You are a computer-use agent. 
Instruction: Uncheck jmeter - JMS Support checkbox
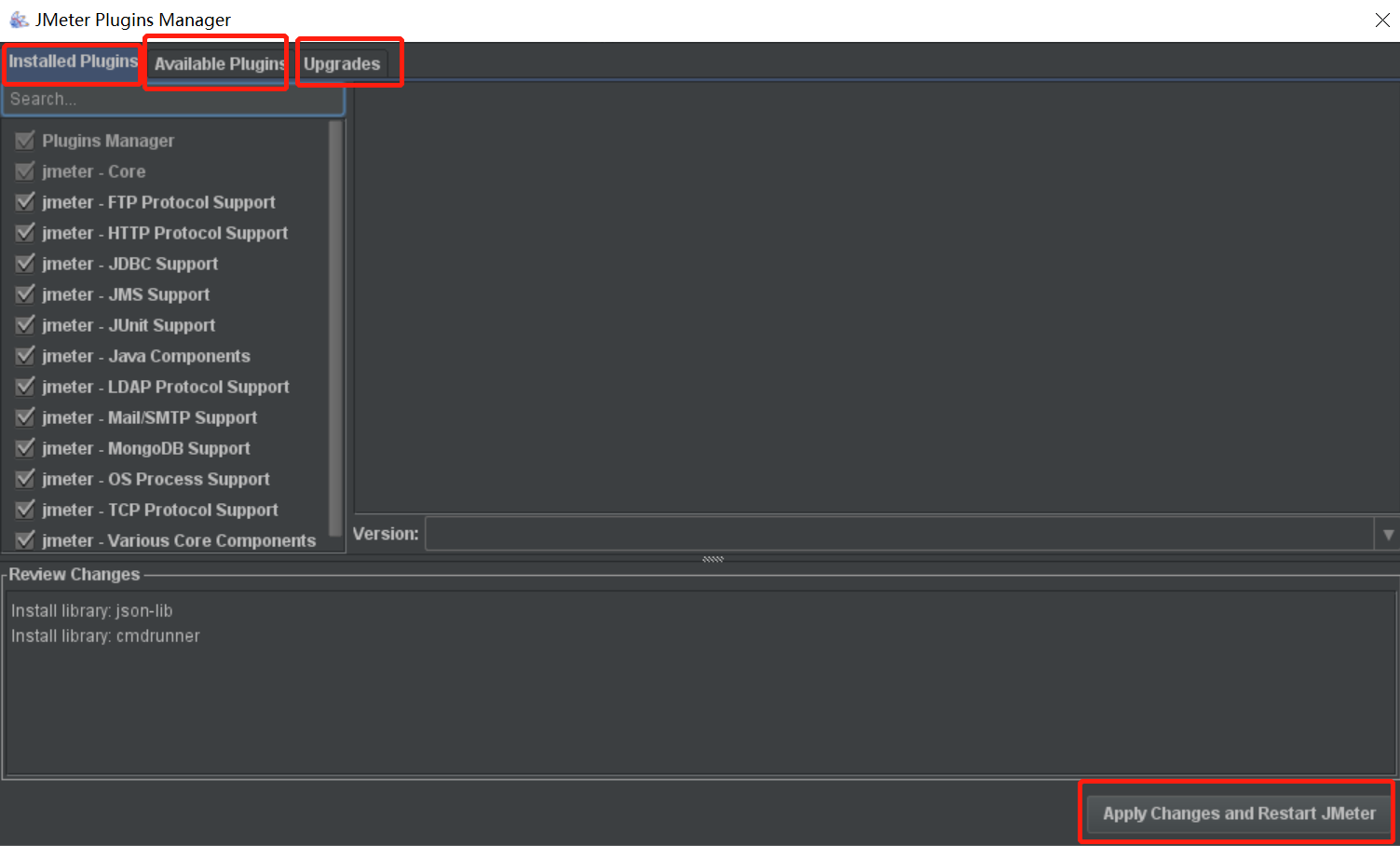[x=25, y=294]
